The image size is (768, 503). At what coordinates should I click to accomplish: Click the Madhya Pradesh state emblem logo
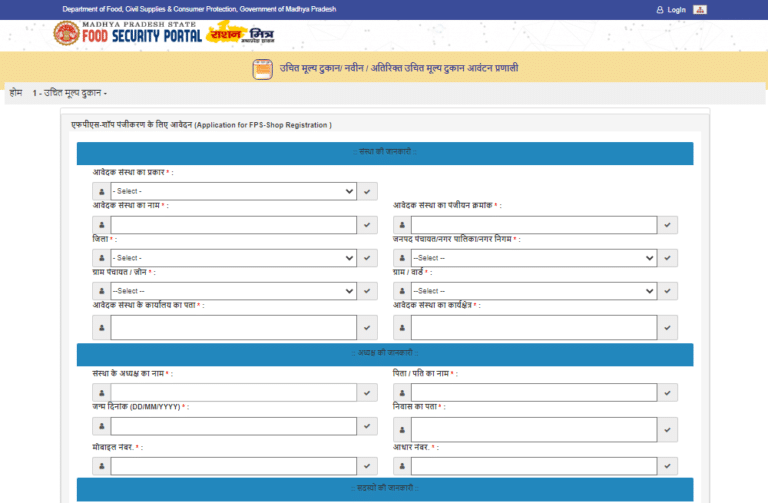point(66,35)
